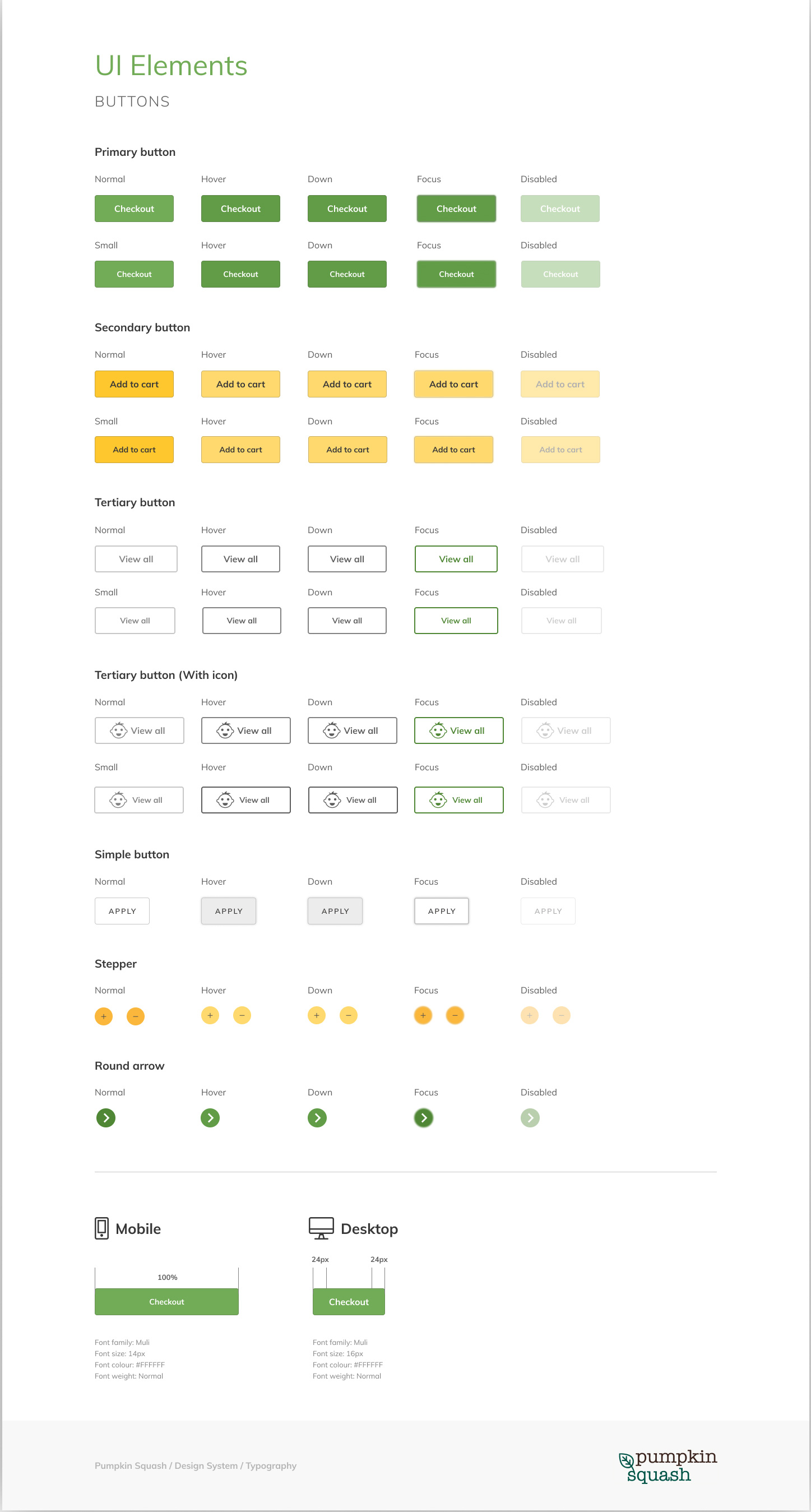Screen dimensions: 811x1512
Task: Click the Focus stepper plus button
Action: click(x=423, y=1015)
